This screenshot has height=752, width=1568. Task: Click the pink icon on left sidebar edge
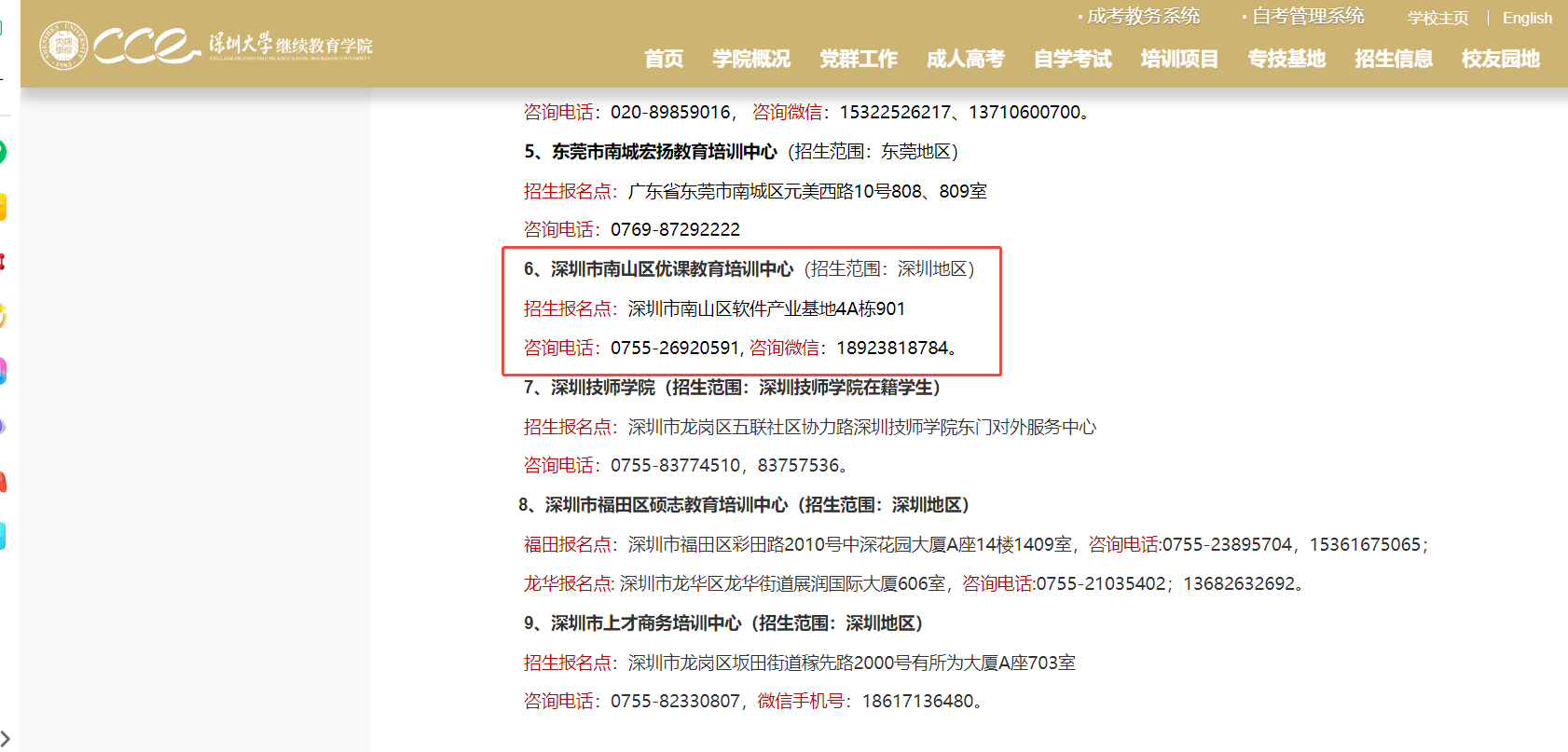click(3, 371)
